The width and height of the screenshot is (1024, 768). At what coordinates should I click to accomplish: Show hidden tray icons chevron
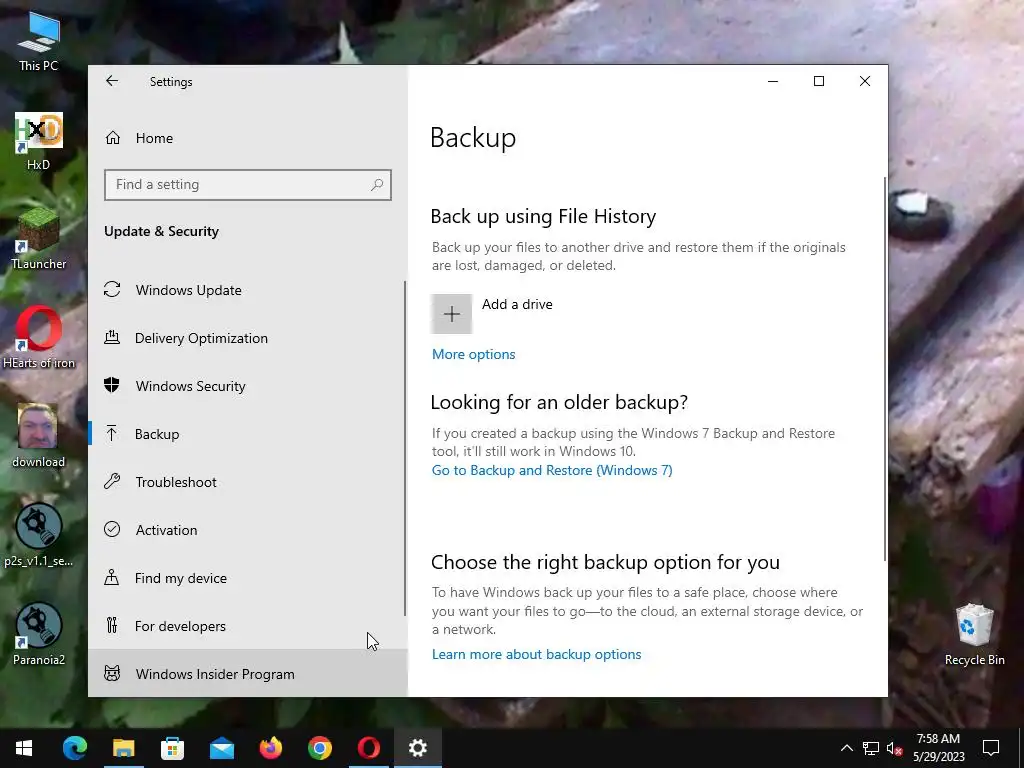point(846,748)
